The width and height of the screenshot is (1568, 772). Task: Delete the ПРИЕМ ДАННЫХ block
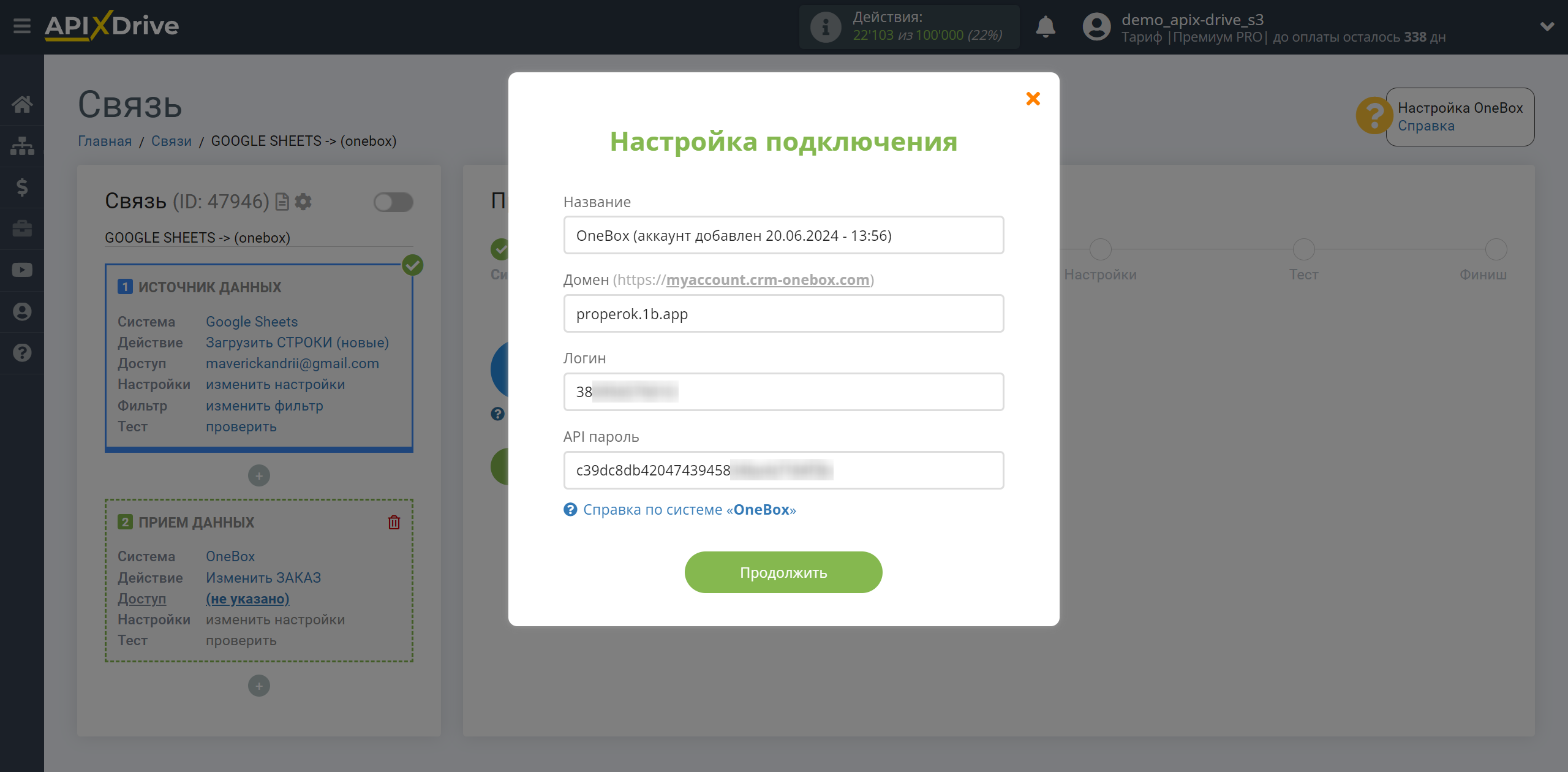(x=394, y=522)
